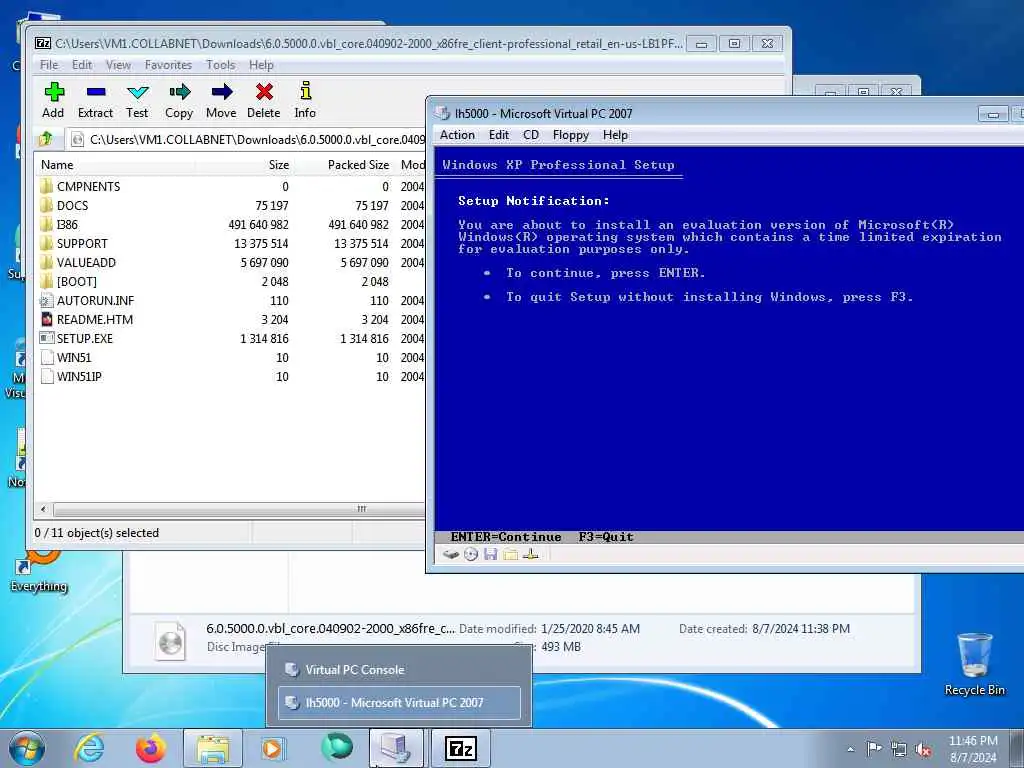Select the SUPPORT folder row
Screen dimensions: 1024x768
[231, 244]
